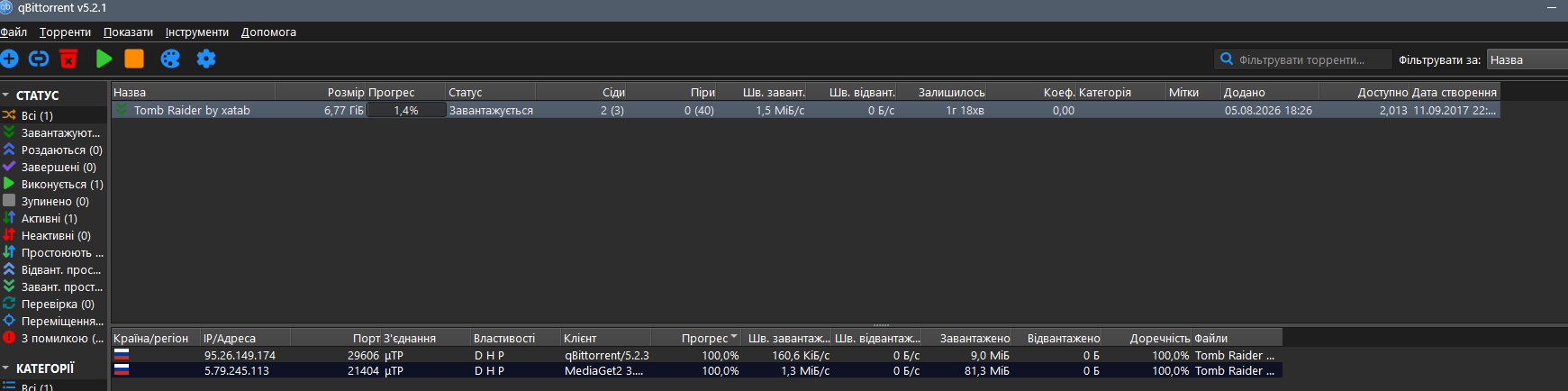Open the Торренти menu

(65, 32)
